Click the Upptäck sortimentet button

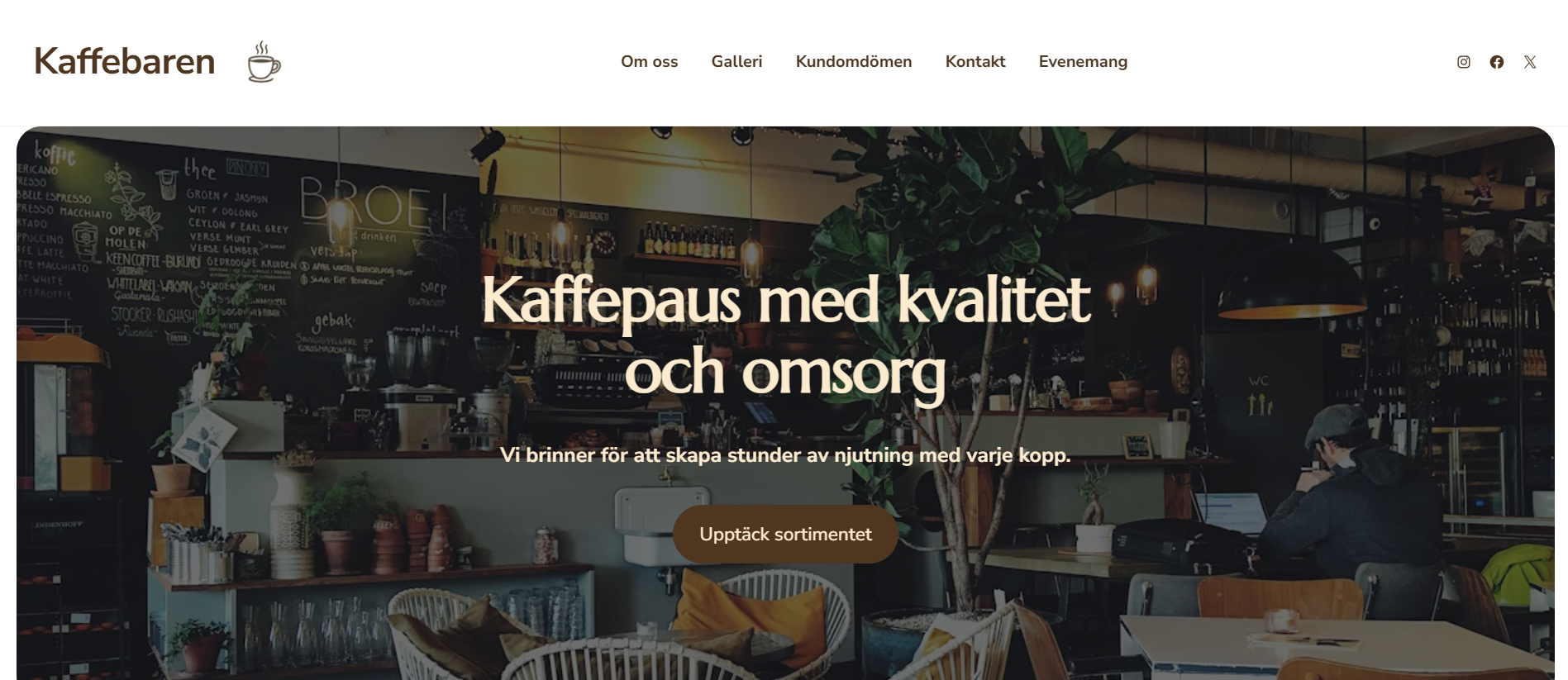pyautogui.click(x=785, y=535)
